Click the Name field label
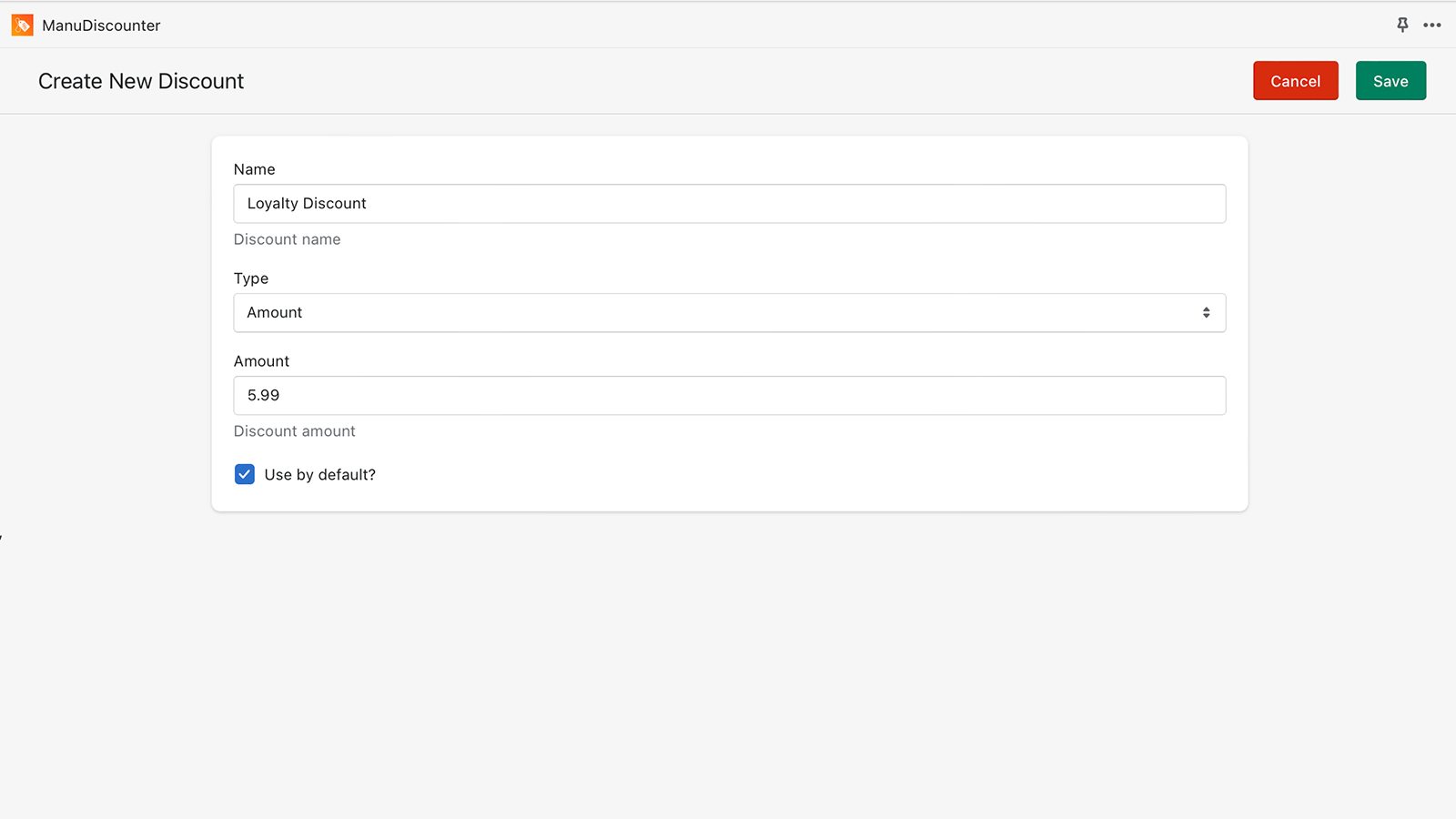 pyautogui.click(x=254, y=169)
